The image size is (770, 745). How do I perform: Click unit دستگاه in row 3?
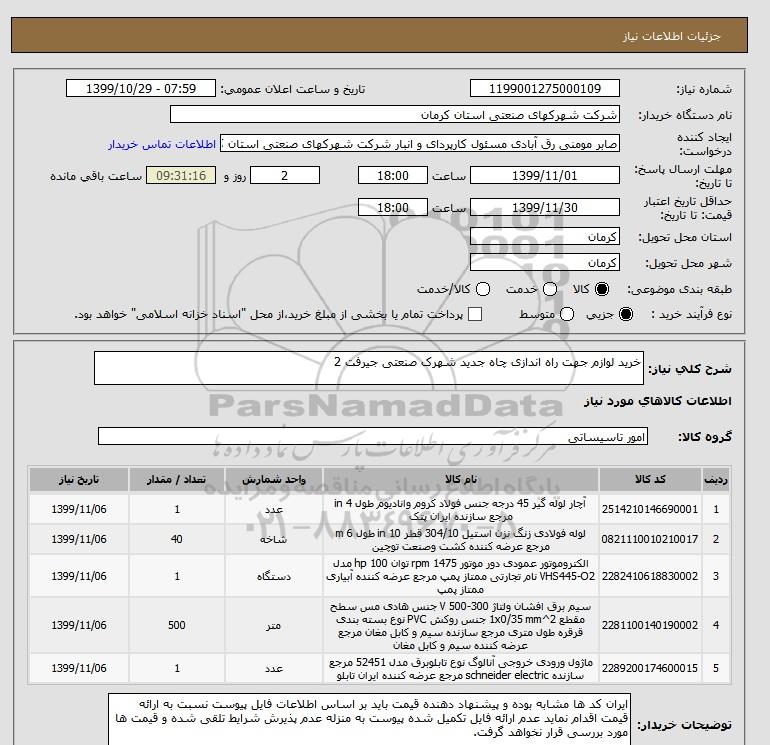coord(274,576)
